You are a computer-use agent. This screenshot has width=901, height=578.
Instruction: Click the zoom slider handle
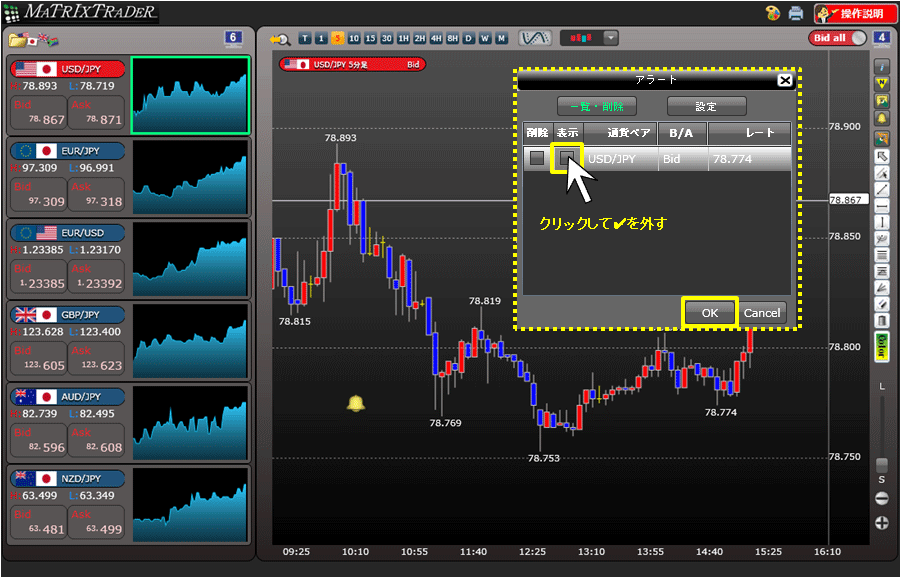[881, 464]
